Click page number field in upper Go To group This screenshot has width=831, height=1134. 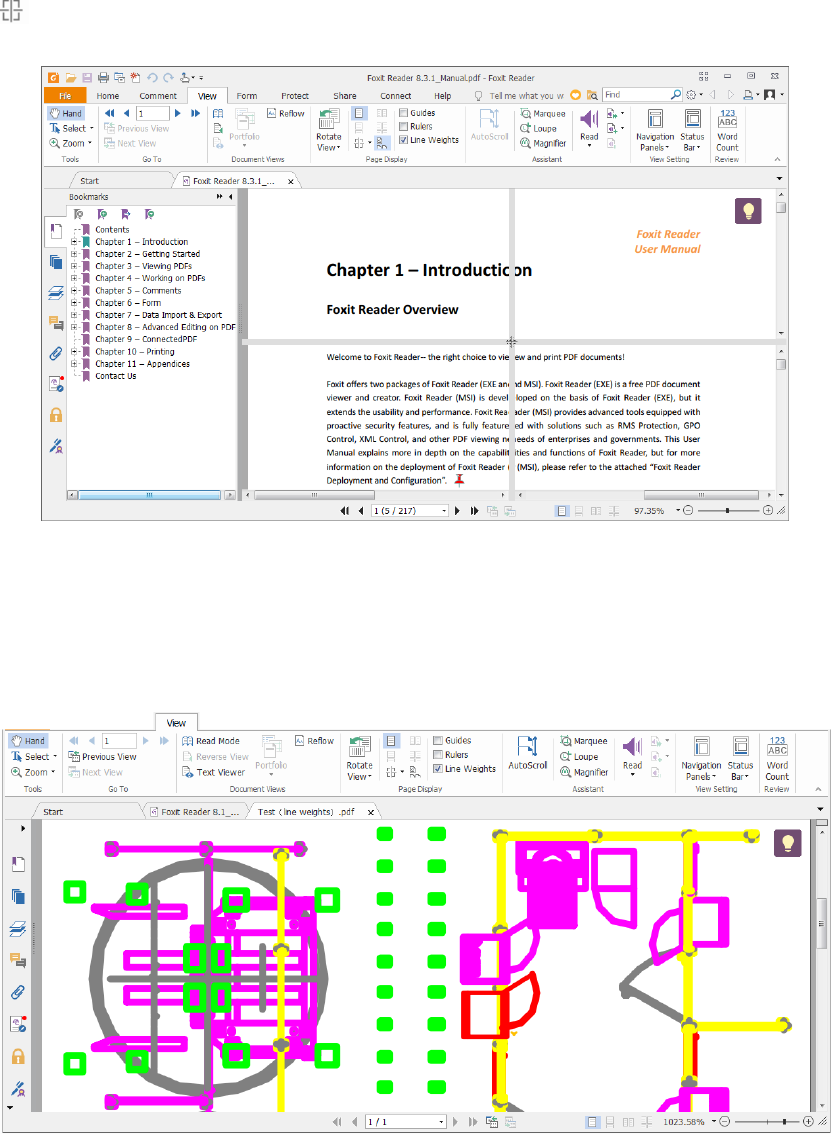[x=153, y=114]
